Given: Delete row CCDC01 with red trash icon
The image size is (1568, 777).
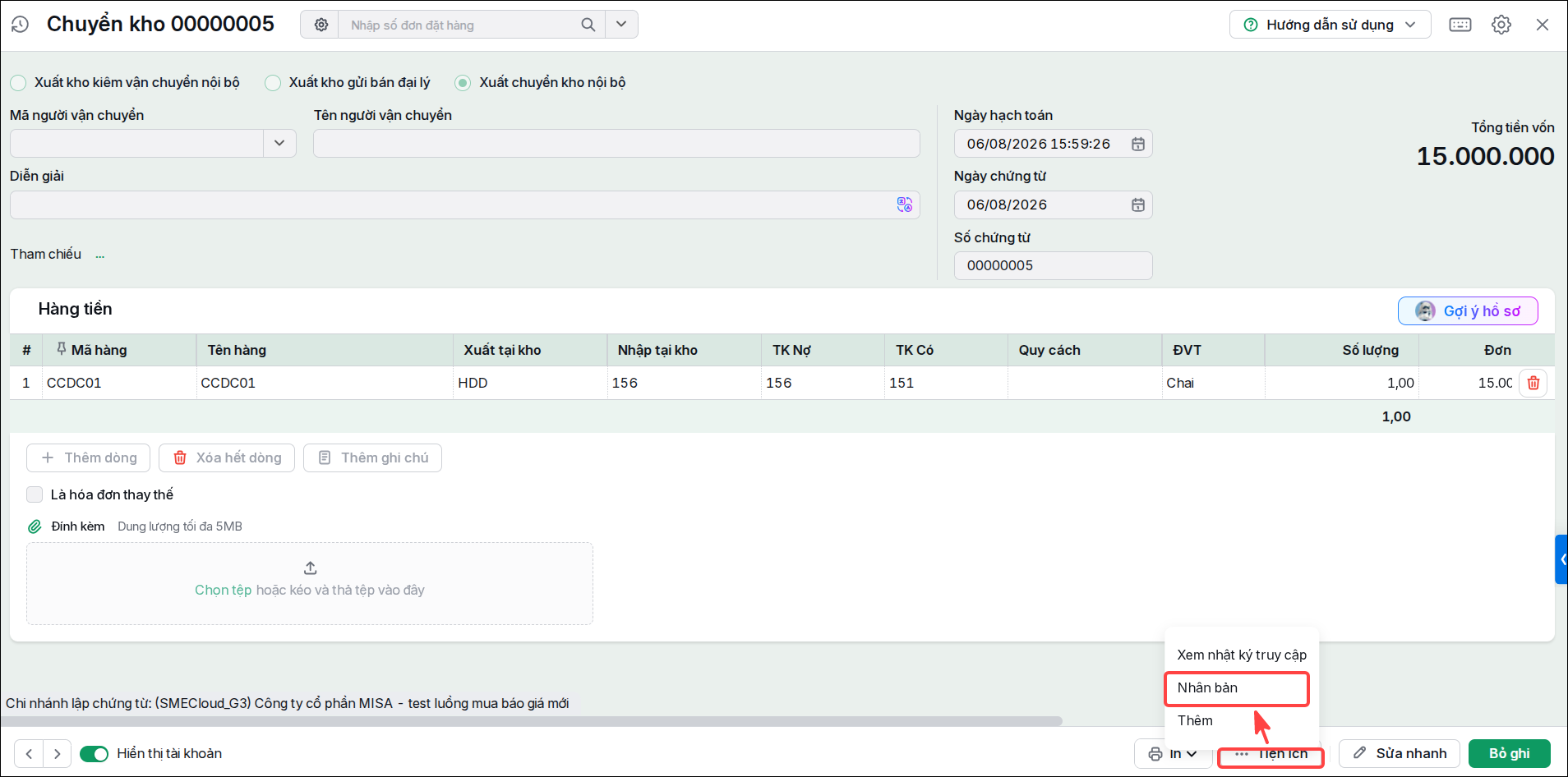Looking at the screenshot, I should [x=1533, y=383].
